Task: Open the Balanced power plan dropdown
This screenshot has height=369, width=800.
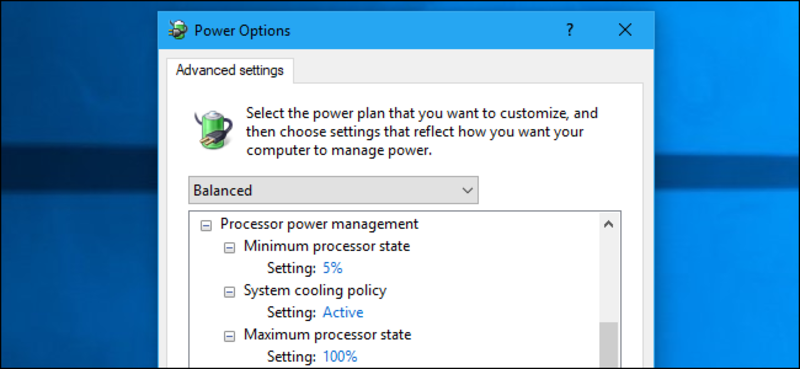Action: [333, 190]
